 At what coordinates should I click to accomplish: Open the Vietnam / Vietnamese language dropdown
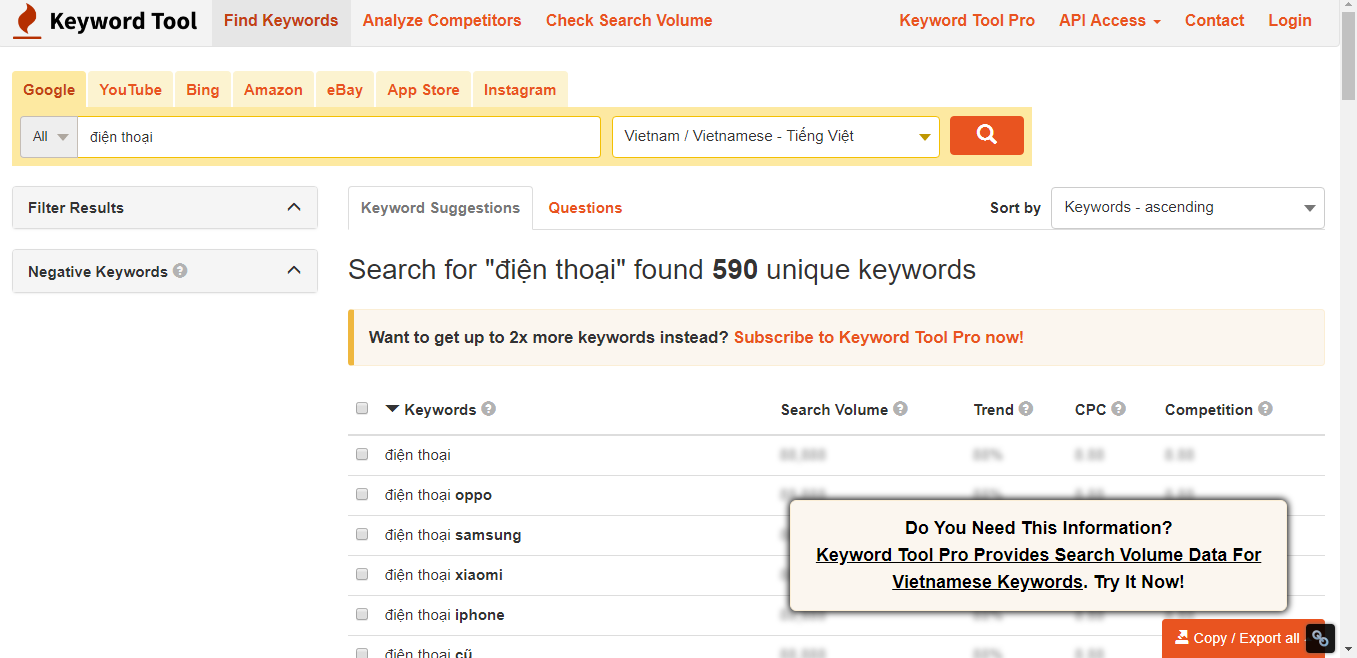point(775,137)
